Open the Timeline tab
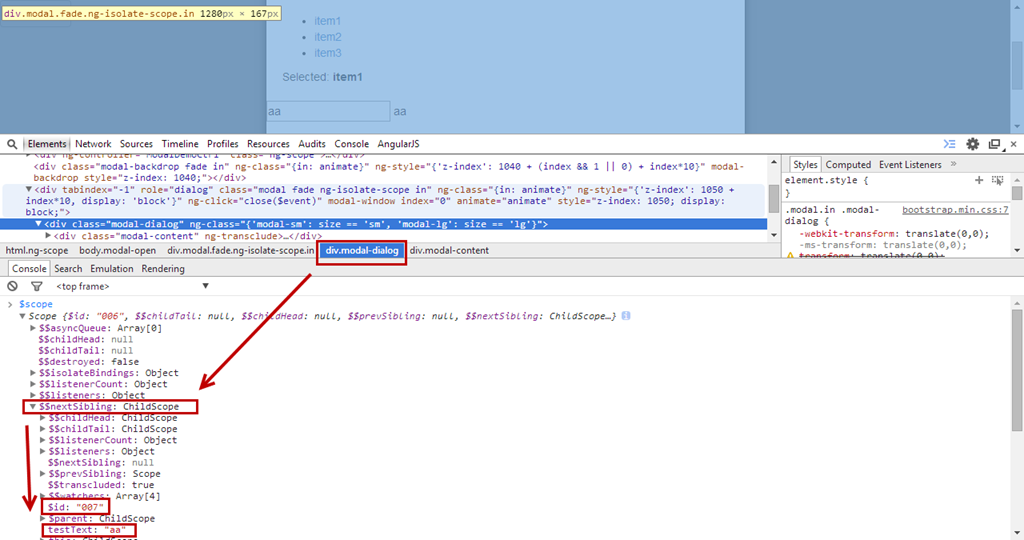Screen dimensions: 1024x540 pyautogui.click(x=180, y=144)
